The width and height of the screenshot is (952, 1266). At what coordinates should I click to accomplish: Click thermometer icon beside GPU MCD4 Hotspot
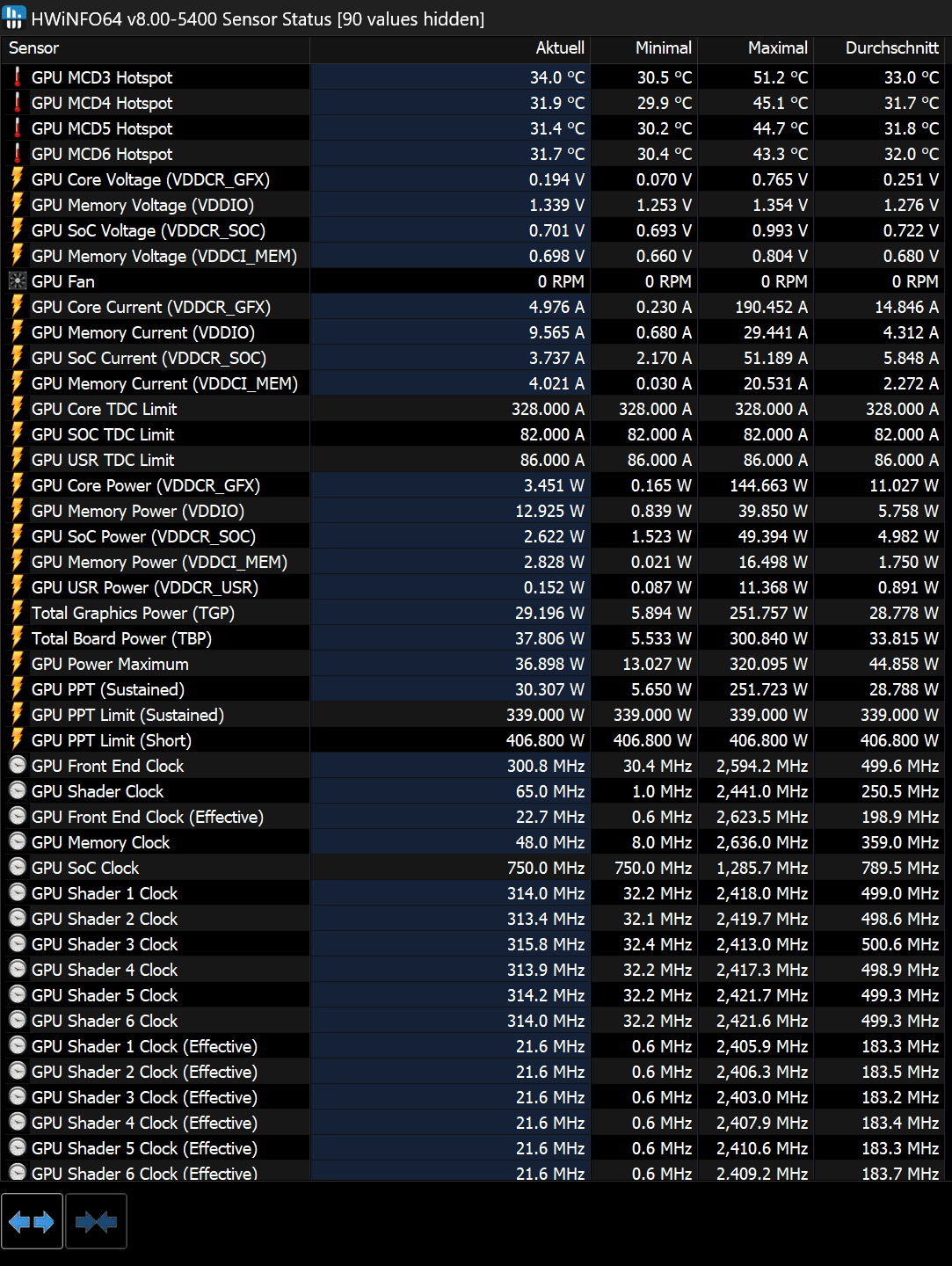pos(17,103)
